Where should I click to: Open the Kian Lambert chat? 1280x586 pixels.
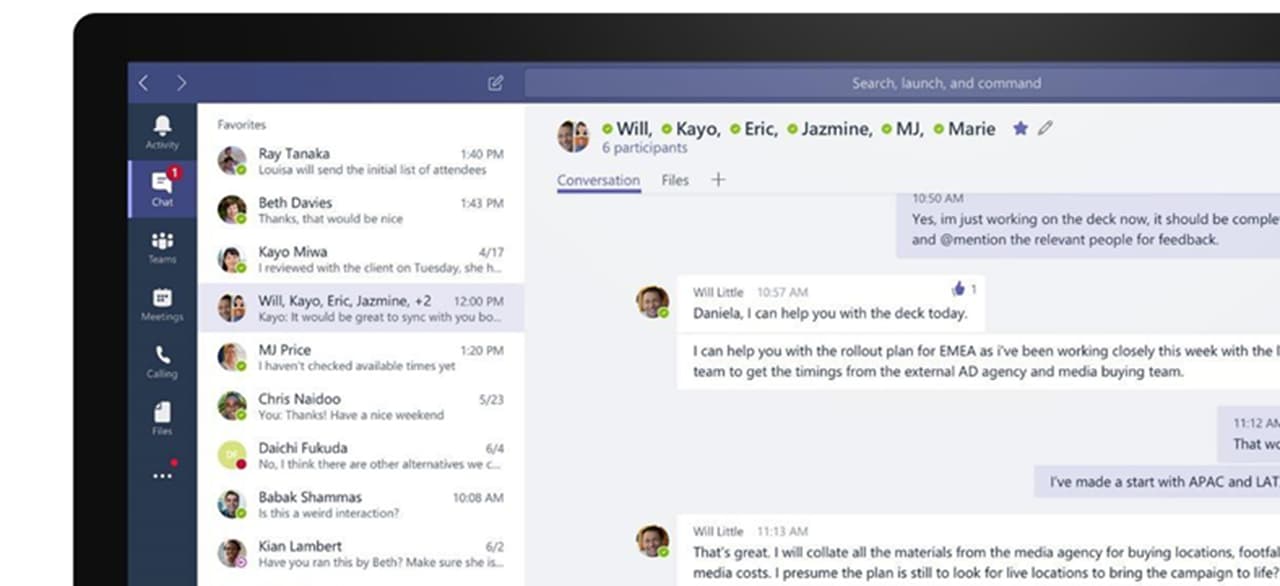tap(360, 553)
